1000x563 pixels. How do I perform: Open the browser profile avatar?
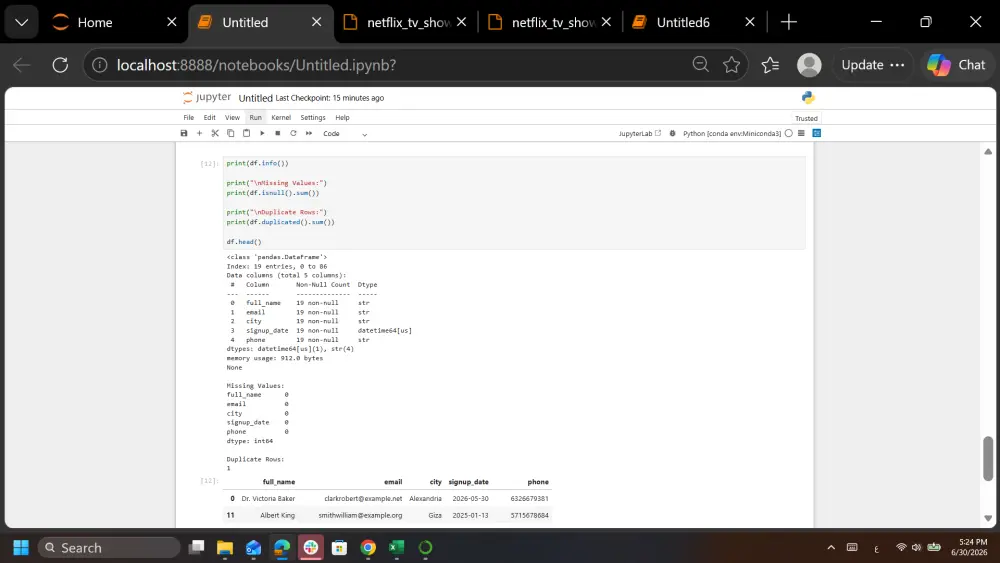[809, 65]
